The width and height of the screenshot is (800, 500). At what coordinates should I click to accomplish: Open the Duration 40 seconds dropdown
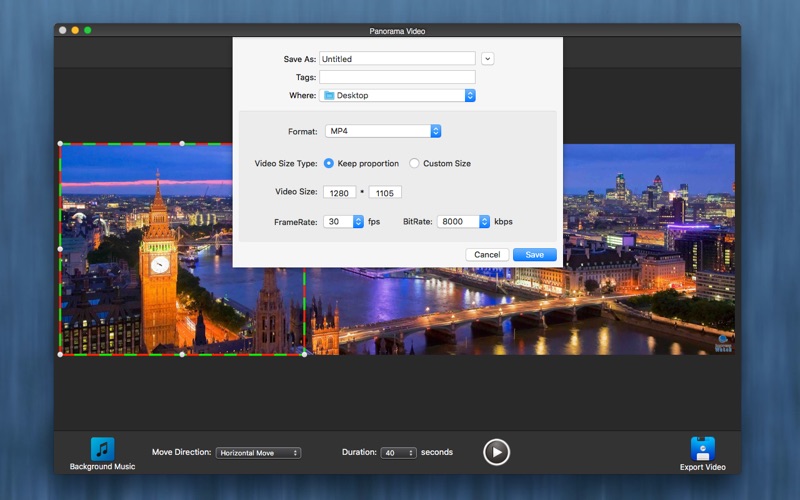(x=398, y=453)
